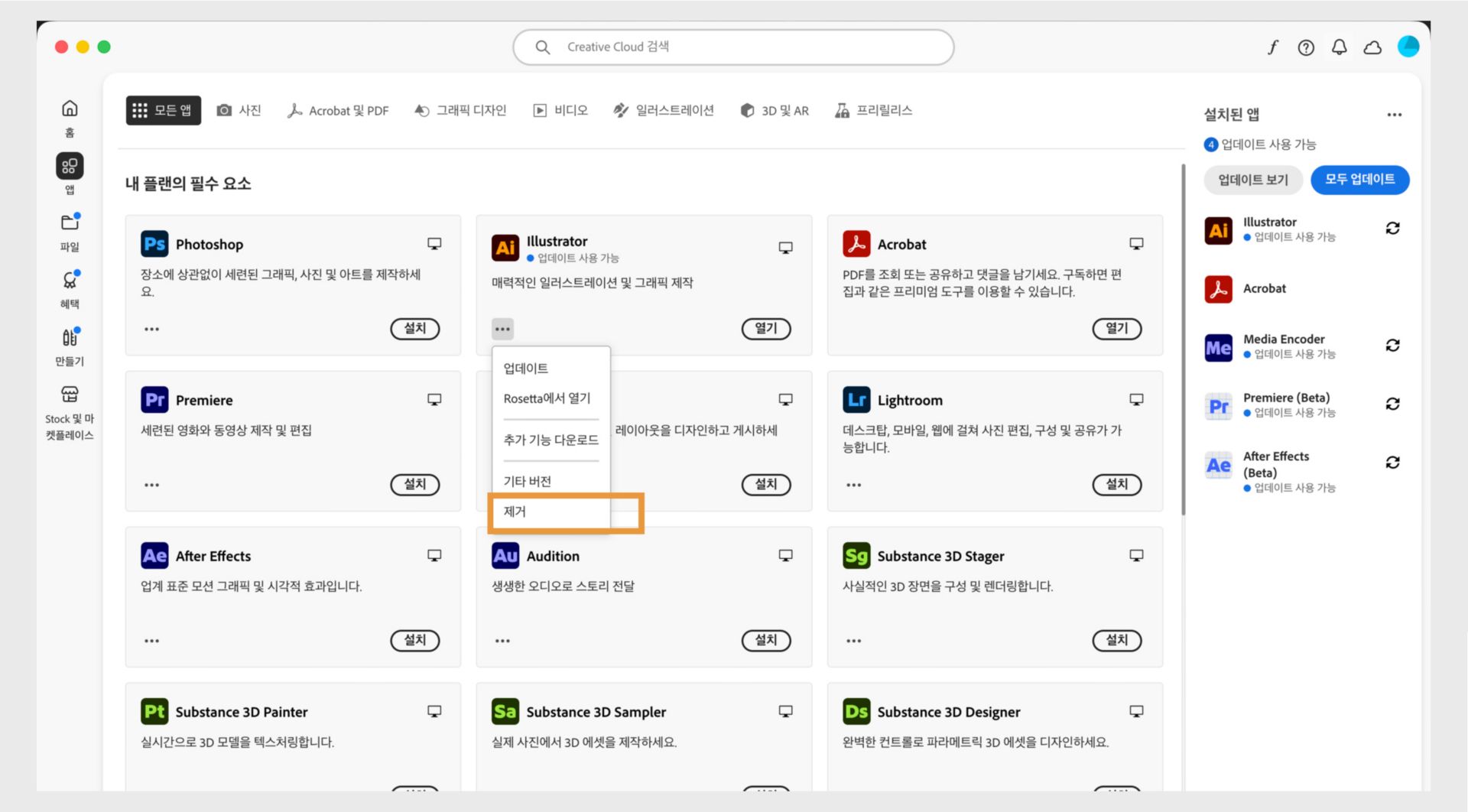
Task: Click desktop platform icon on Photoshop card
Action: pos(434,244)
